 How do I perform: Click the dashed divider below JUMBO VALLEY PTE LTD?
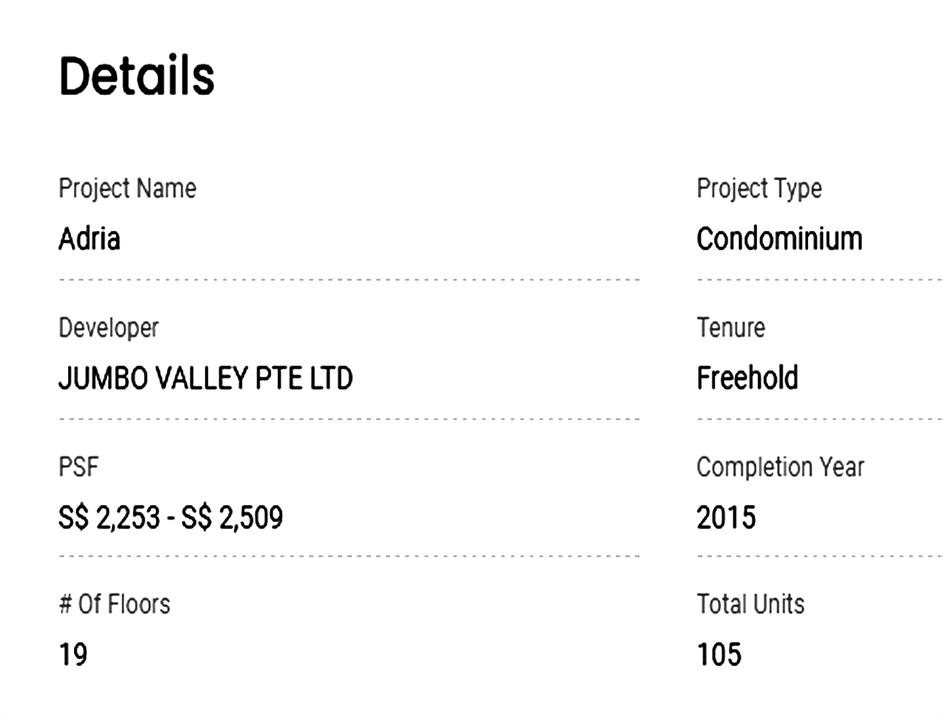(349, 419)
